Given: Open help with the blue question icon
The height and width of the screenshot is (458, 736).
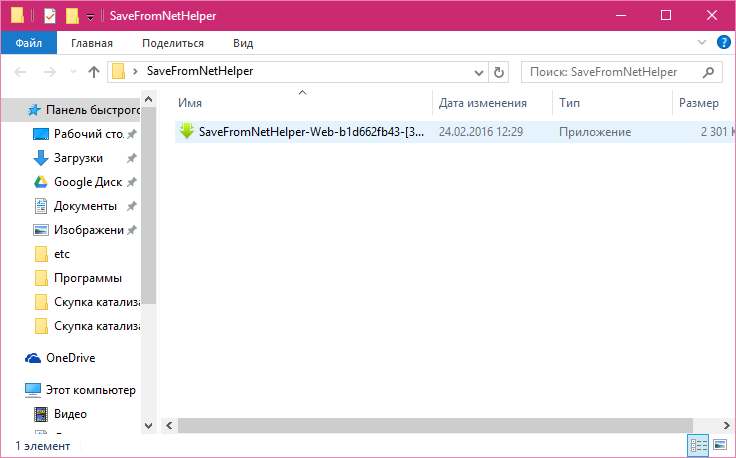Looking at the screenshot, I should pyautogui.click(x=724, y=42).
